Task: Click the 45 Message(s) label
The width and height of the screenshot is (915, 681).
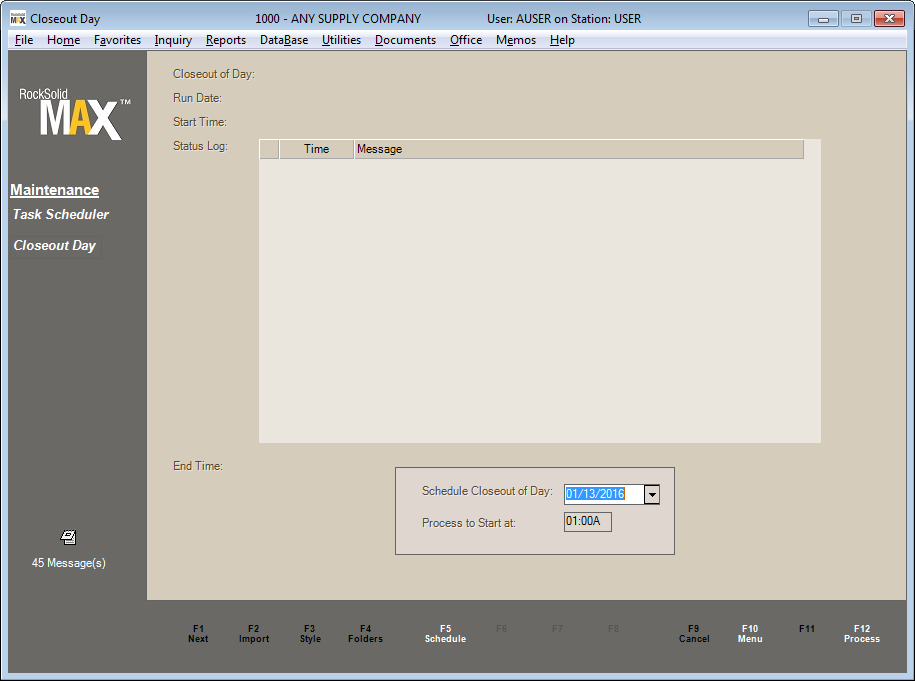Action: [x=68, y=563]
